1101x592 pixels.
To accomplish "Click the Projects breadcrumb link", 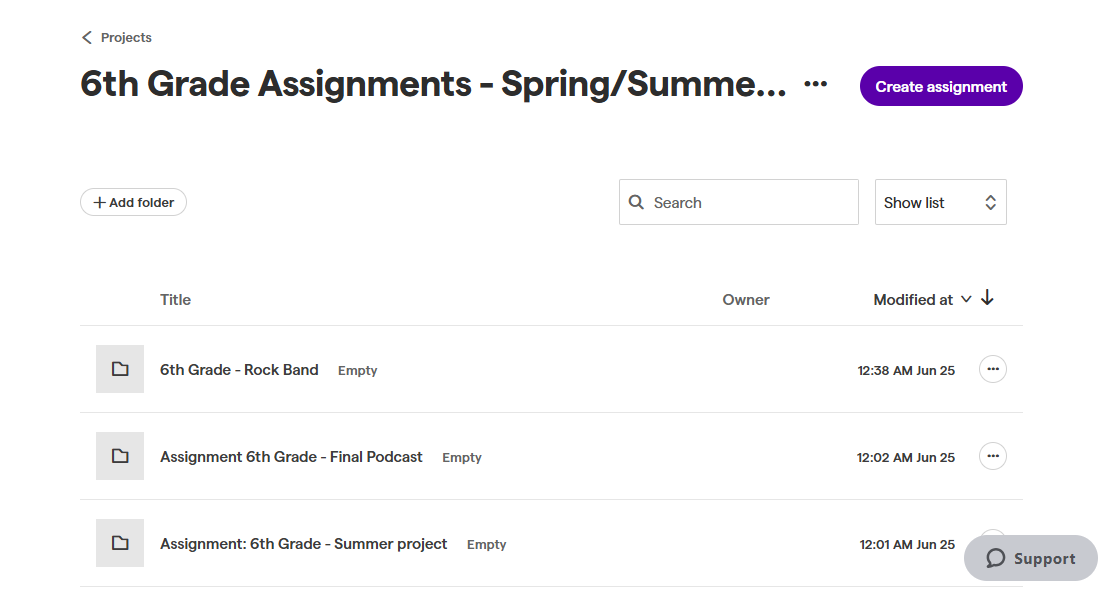I will 126,37.
